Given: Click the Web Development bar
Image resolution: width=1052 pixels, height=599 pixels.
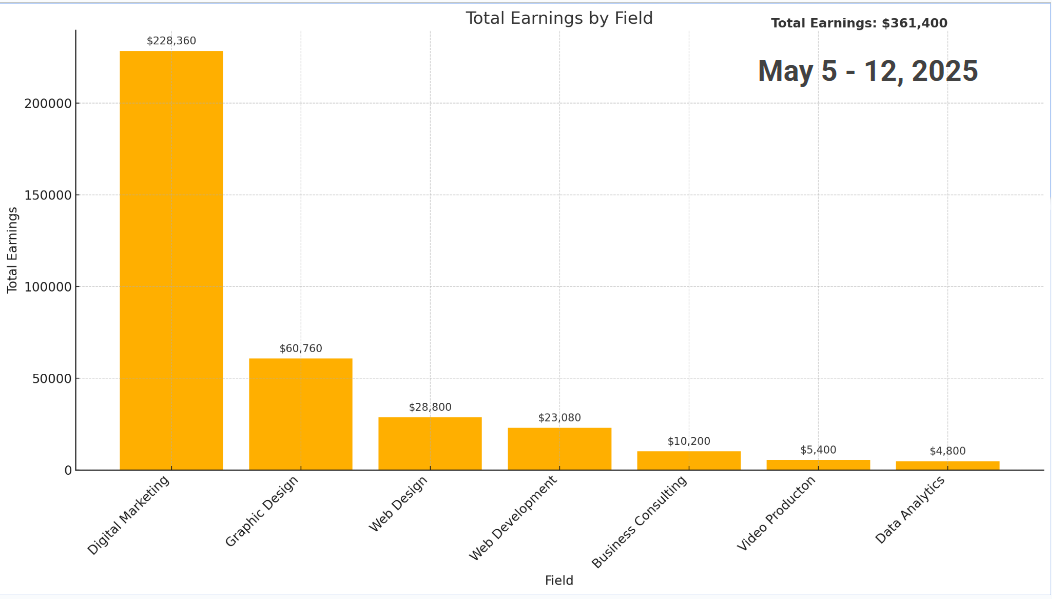Looking at the screenshot, I should pos(560,449).
